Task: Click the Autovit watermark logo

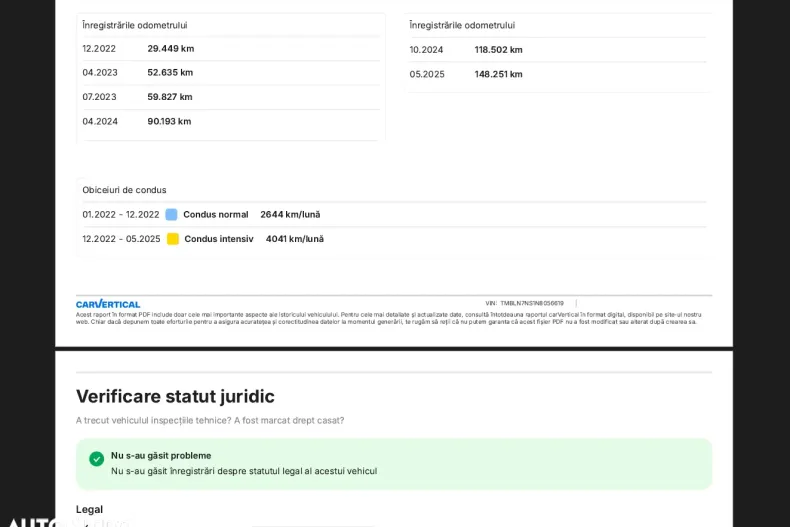Action: pyautogui.click(x=60, y=521)
